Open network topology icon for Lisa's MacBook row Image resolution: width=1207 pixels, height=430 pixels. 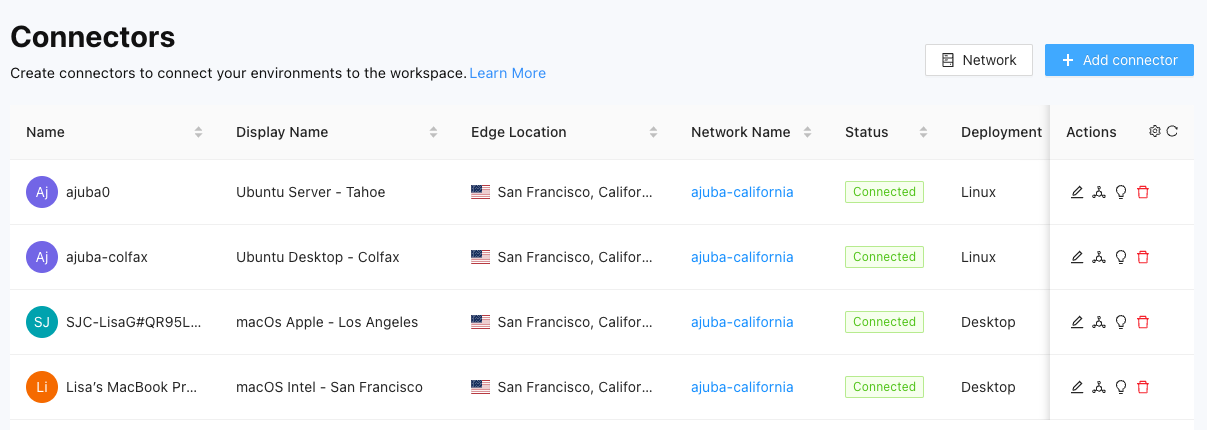point(1099,387)
